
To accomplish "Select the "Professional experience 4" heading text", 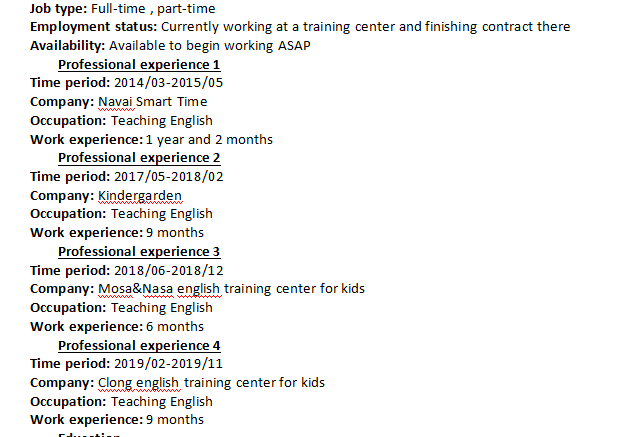I will (x=139, y=346).
